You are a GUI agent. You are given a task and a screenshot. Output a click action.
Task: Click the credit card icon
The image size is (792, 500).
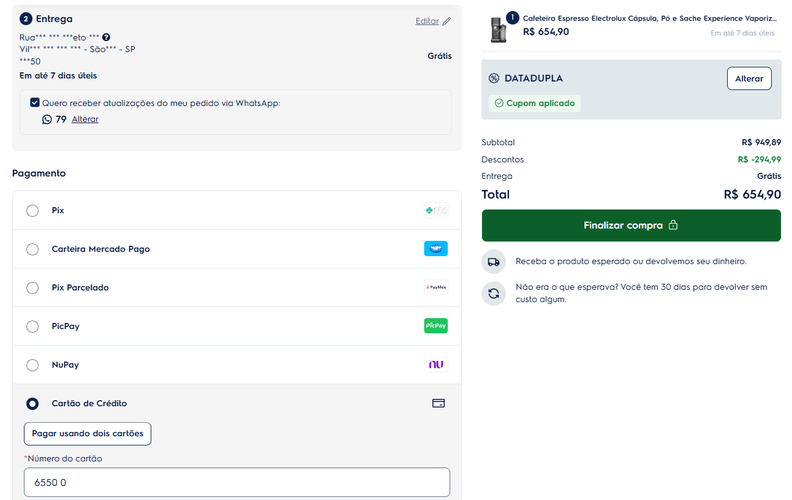(x=438, y=403)
